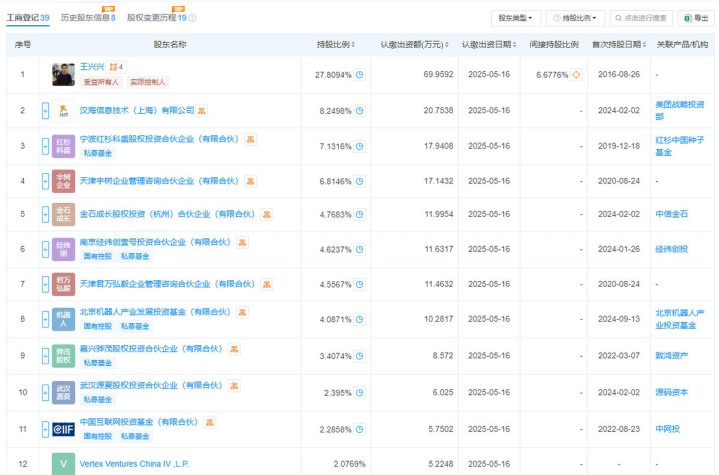Open 美团战略投资部 link
Image resolution: width=719 pixels, height=475 pixels.
click(x=680, y=110)
